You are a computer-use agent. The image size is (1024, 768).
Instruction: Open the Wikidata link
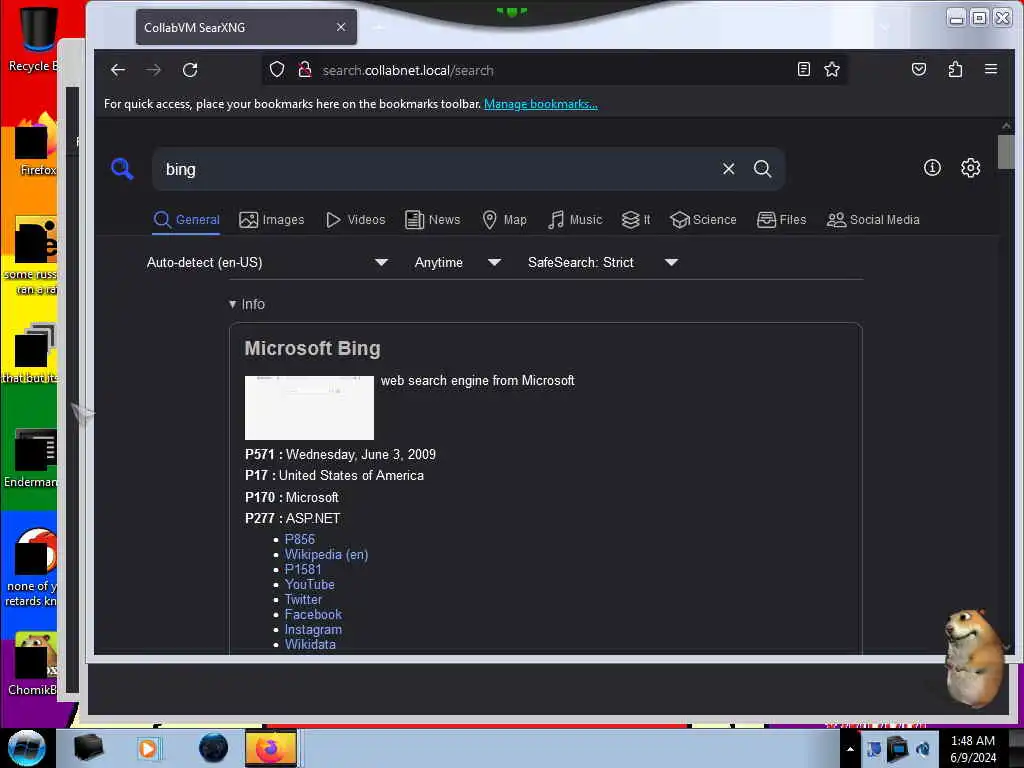coord(310,645)
